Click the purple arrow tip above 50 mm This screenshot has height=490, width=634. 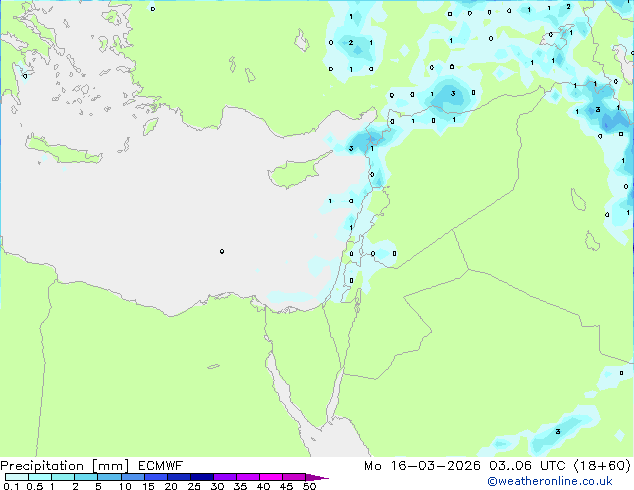click(x=317, y=477)
